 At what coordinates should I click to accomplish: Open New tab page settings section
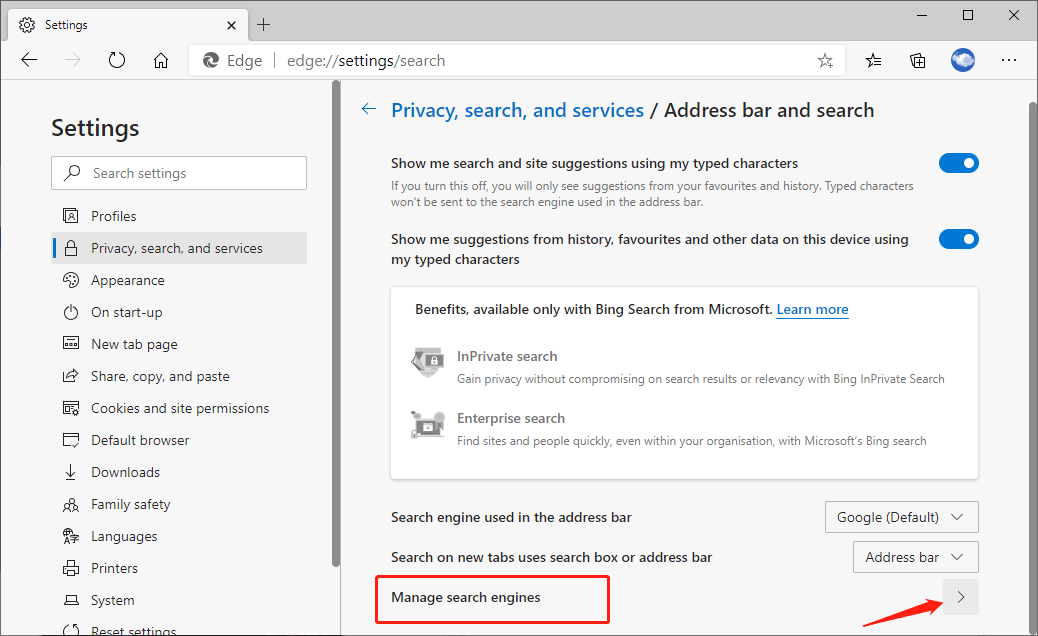tap(179, 344)
